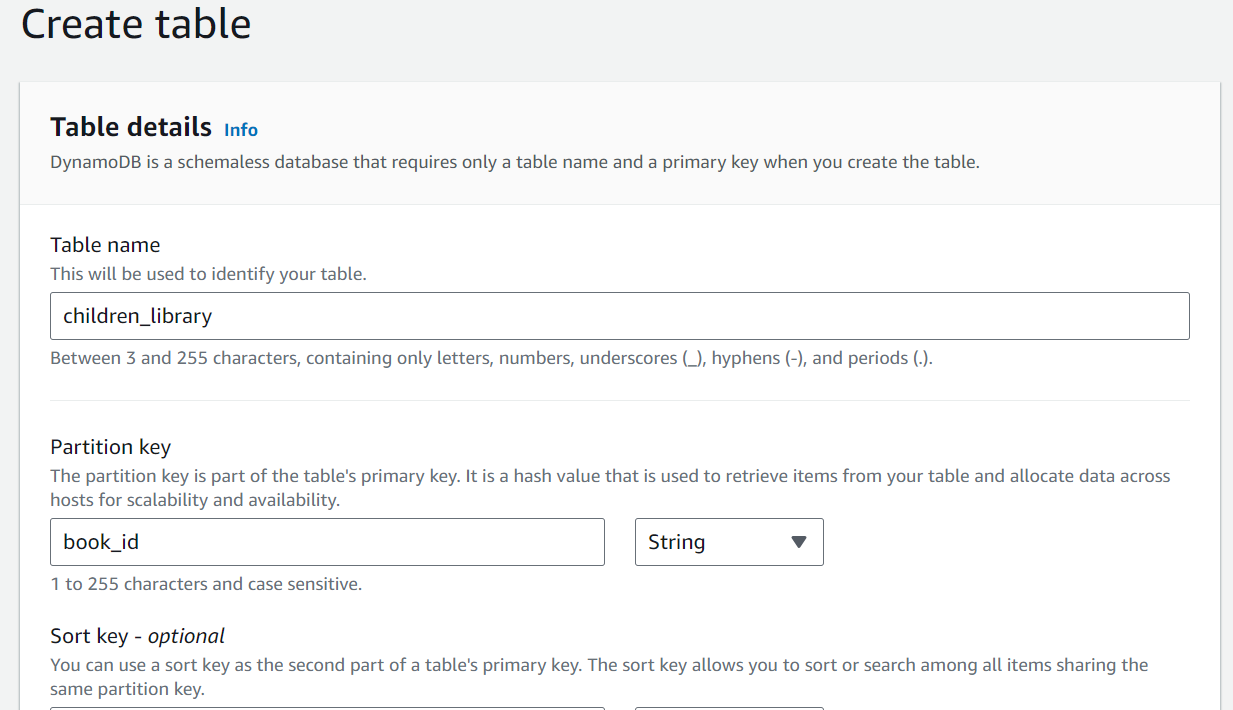Click the Table name field label

tap(105, 245)
